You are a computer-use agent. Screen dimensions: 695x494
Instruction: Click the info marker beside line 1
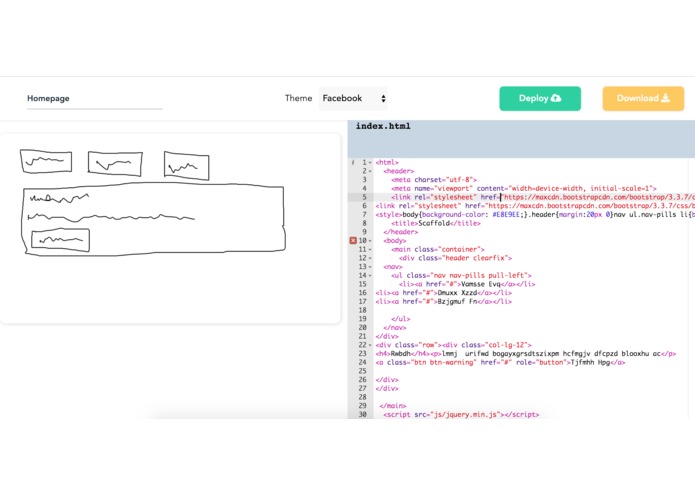[x=353, y=163]
